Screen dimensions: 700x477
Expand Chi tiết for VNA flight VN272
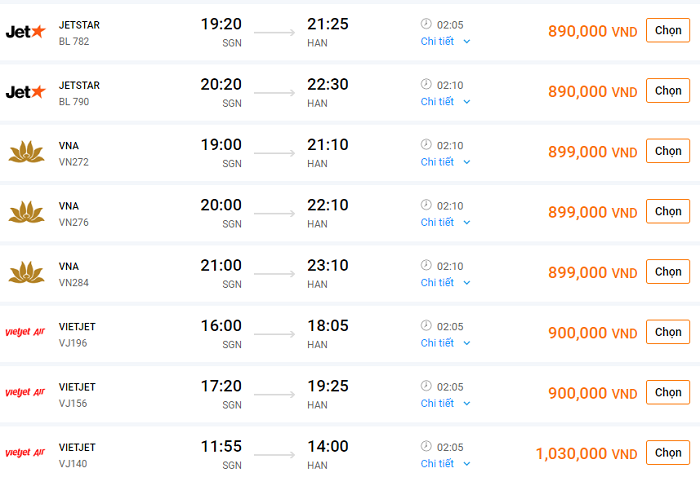coord(445,162)
